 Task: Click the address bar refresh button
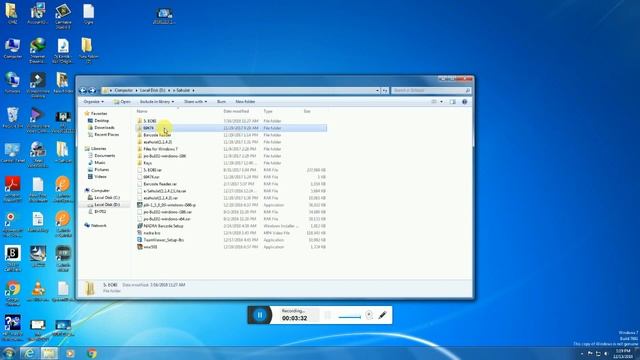coord(385,90)
